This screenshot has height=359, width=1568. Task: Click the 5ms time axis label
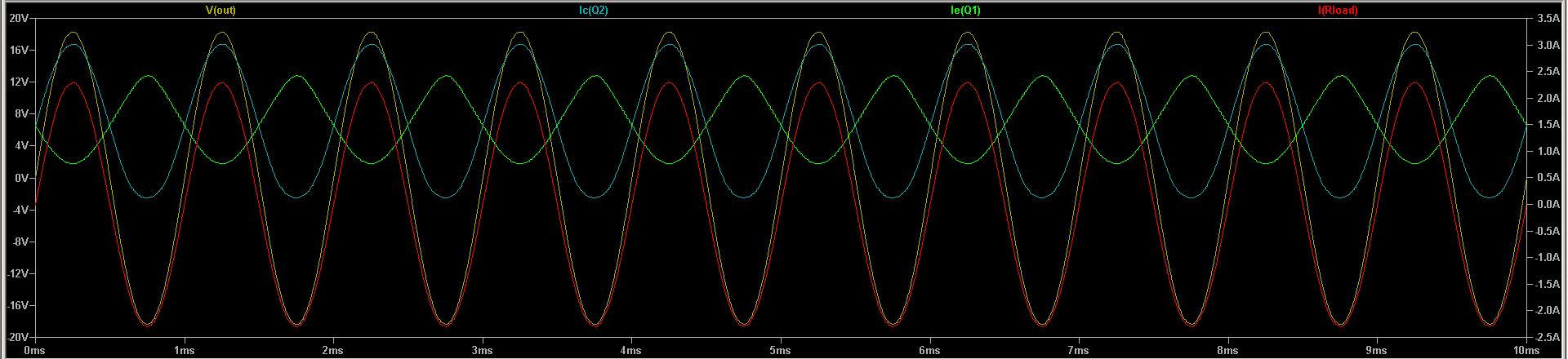point(780,350)
